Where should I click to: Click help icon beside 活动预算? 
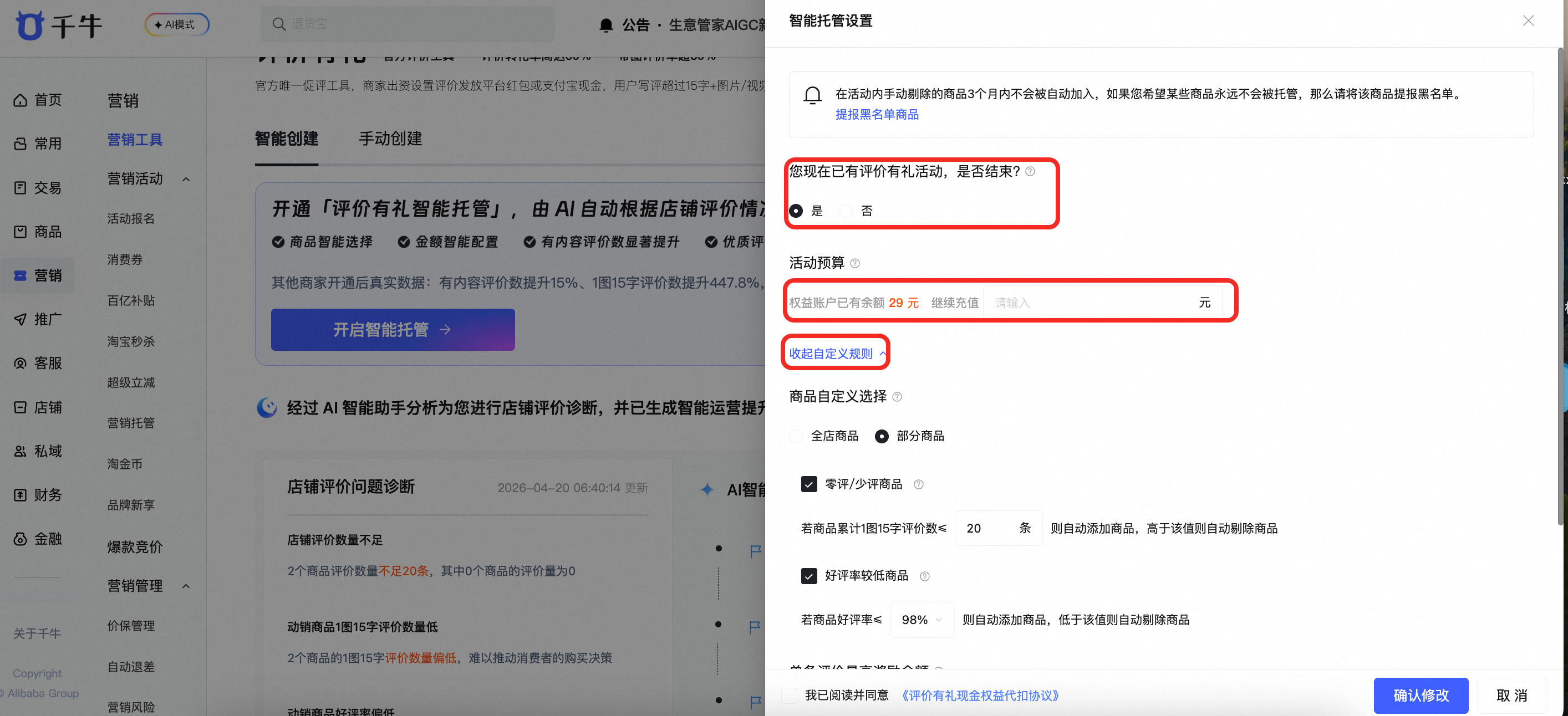(x=854, y=263)
